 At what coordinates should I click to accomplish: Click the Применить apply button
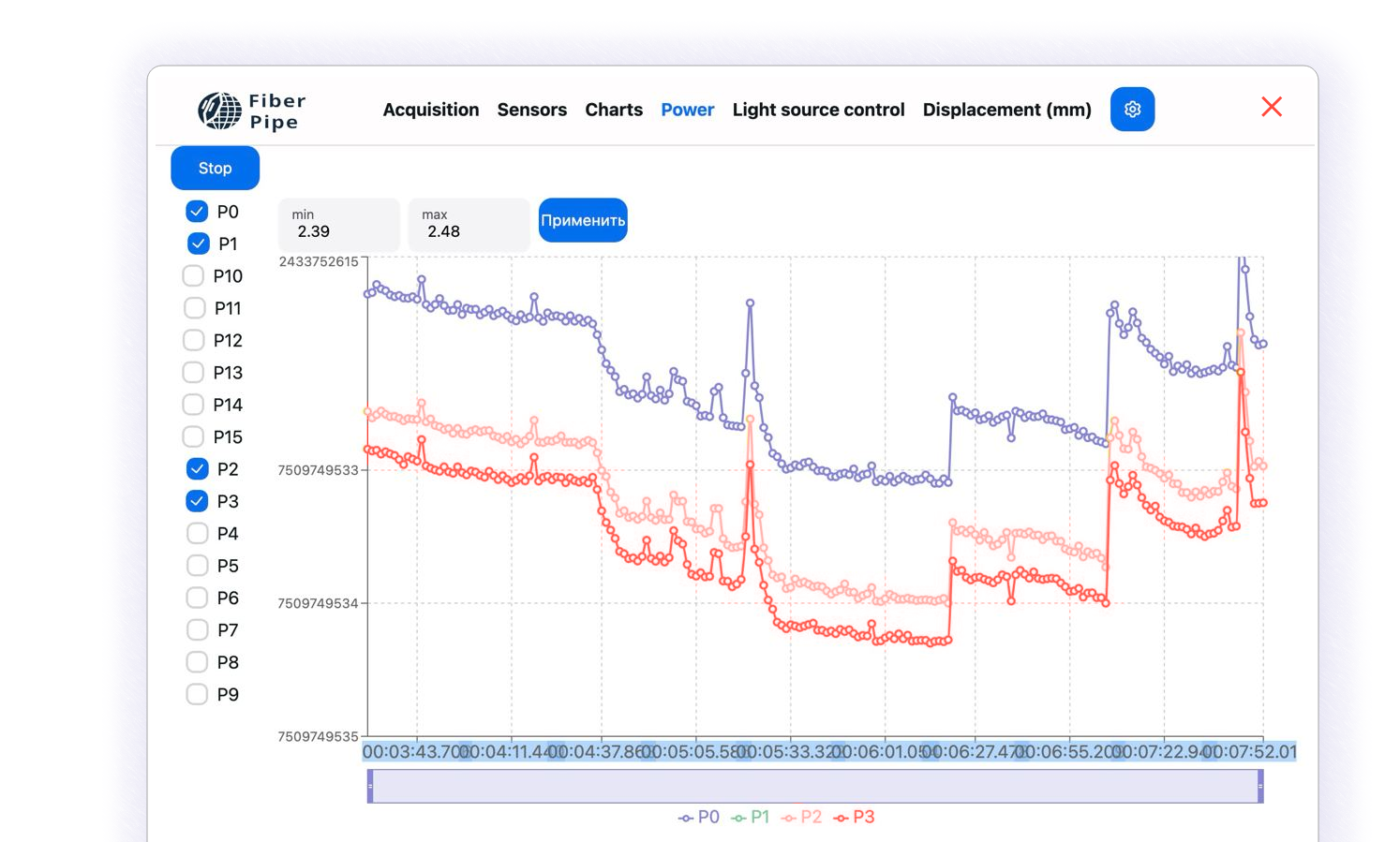[582, 220]
